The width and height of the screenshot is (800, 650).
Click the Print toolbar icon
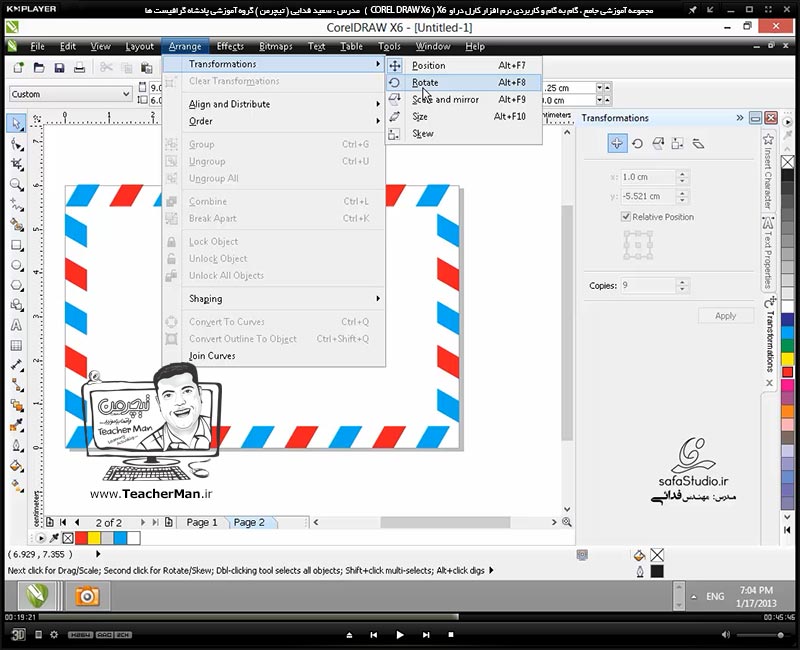[x=79, y=67]
